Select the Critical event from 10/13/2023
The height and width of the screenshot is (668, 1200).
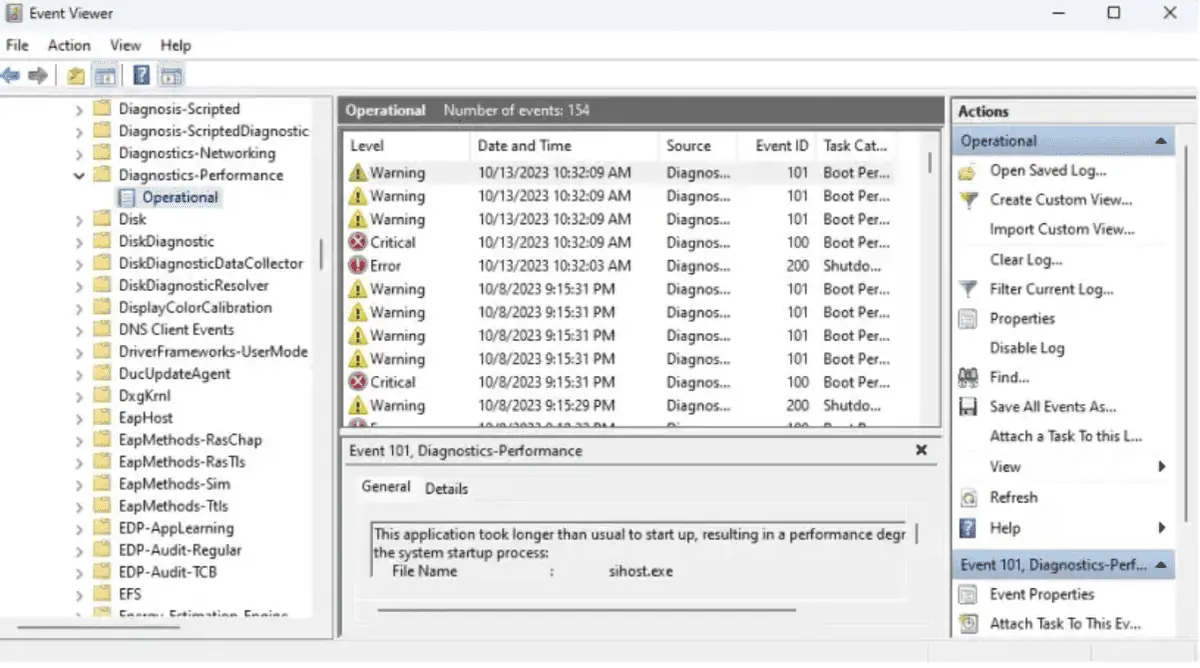[399, 242]
